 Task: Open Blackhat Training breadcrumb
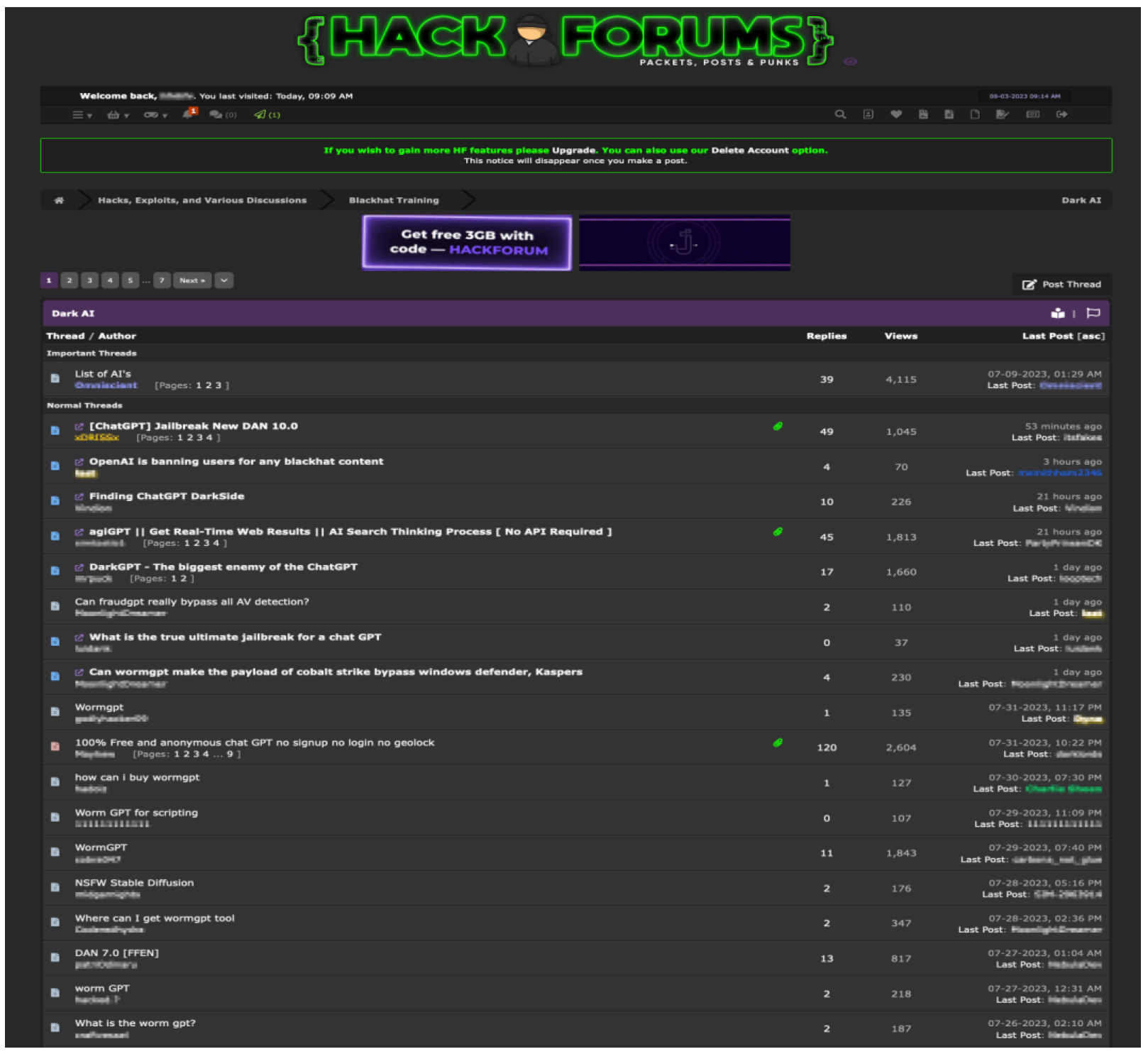[x=393, y=200]
